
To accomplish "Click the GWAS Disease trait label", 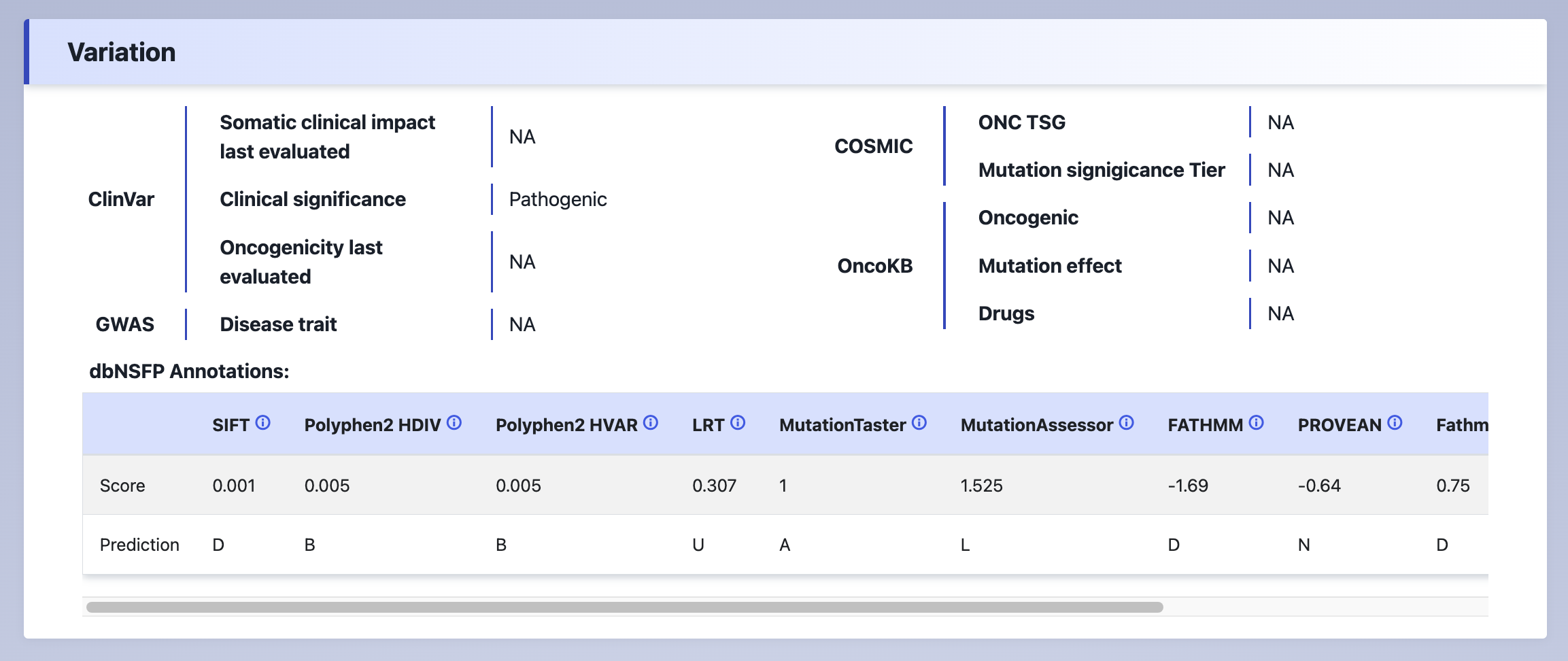I will click(x=278, y=324).
